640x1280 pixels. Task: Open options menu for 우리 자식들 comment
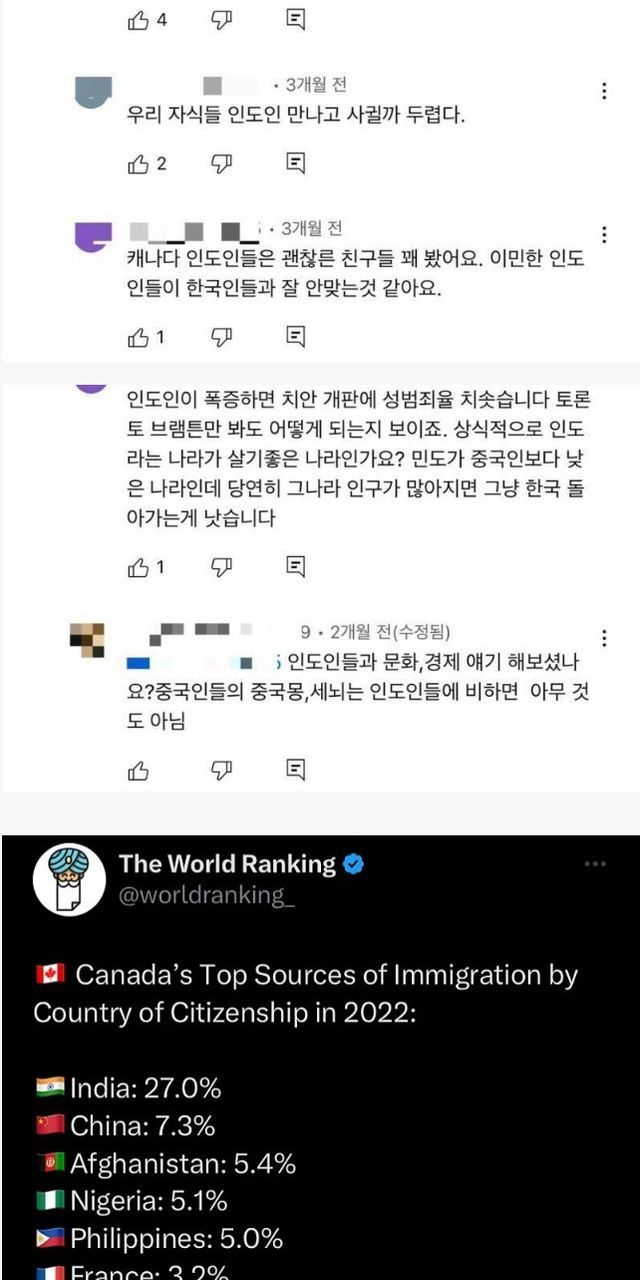coord(604,91)
